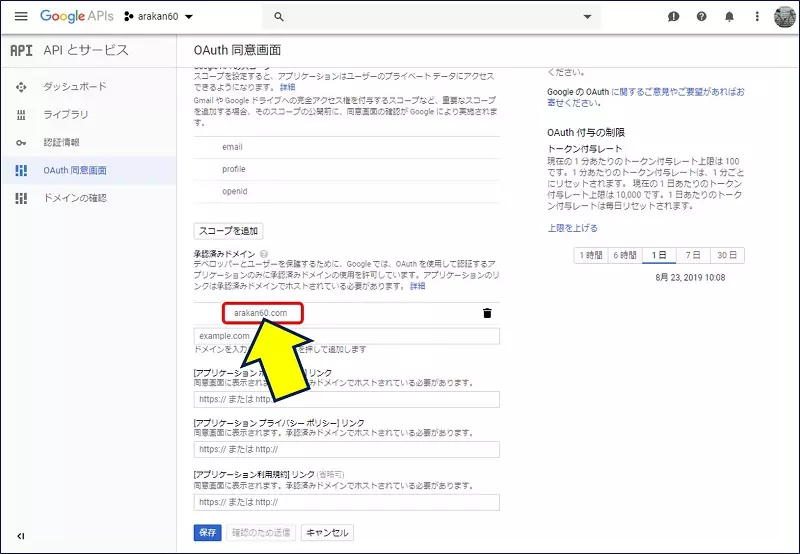Focus the top search bar field
This screenshot has width=800, height=554.
pyautogui.click(x=431, y=16)
